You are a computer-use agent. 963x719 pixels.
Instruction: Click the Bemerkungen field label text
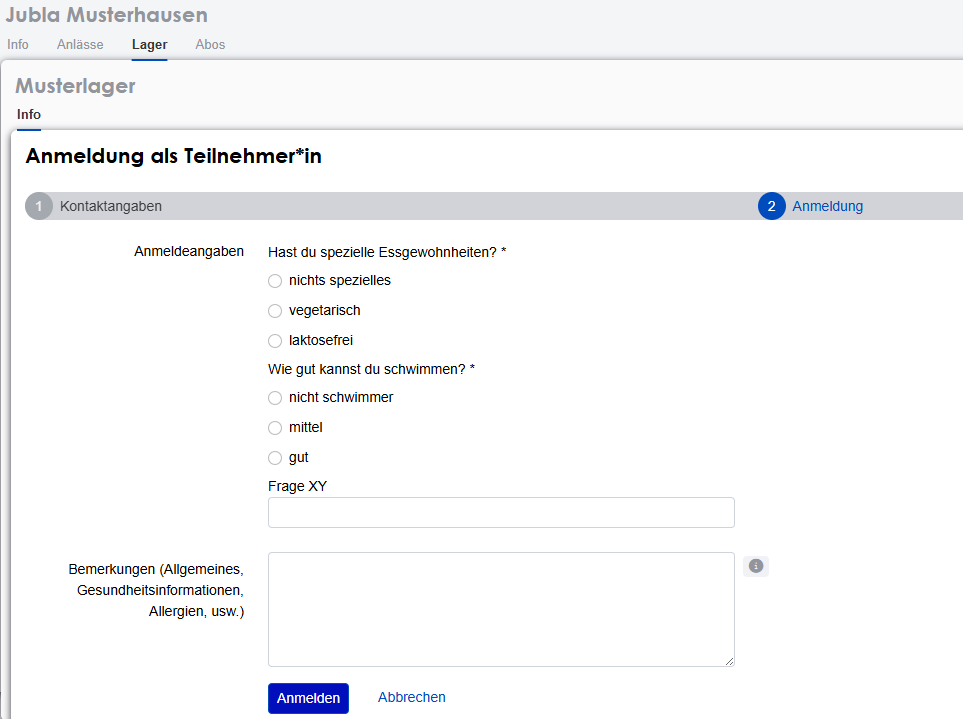(157, 591)
